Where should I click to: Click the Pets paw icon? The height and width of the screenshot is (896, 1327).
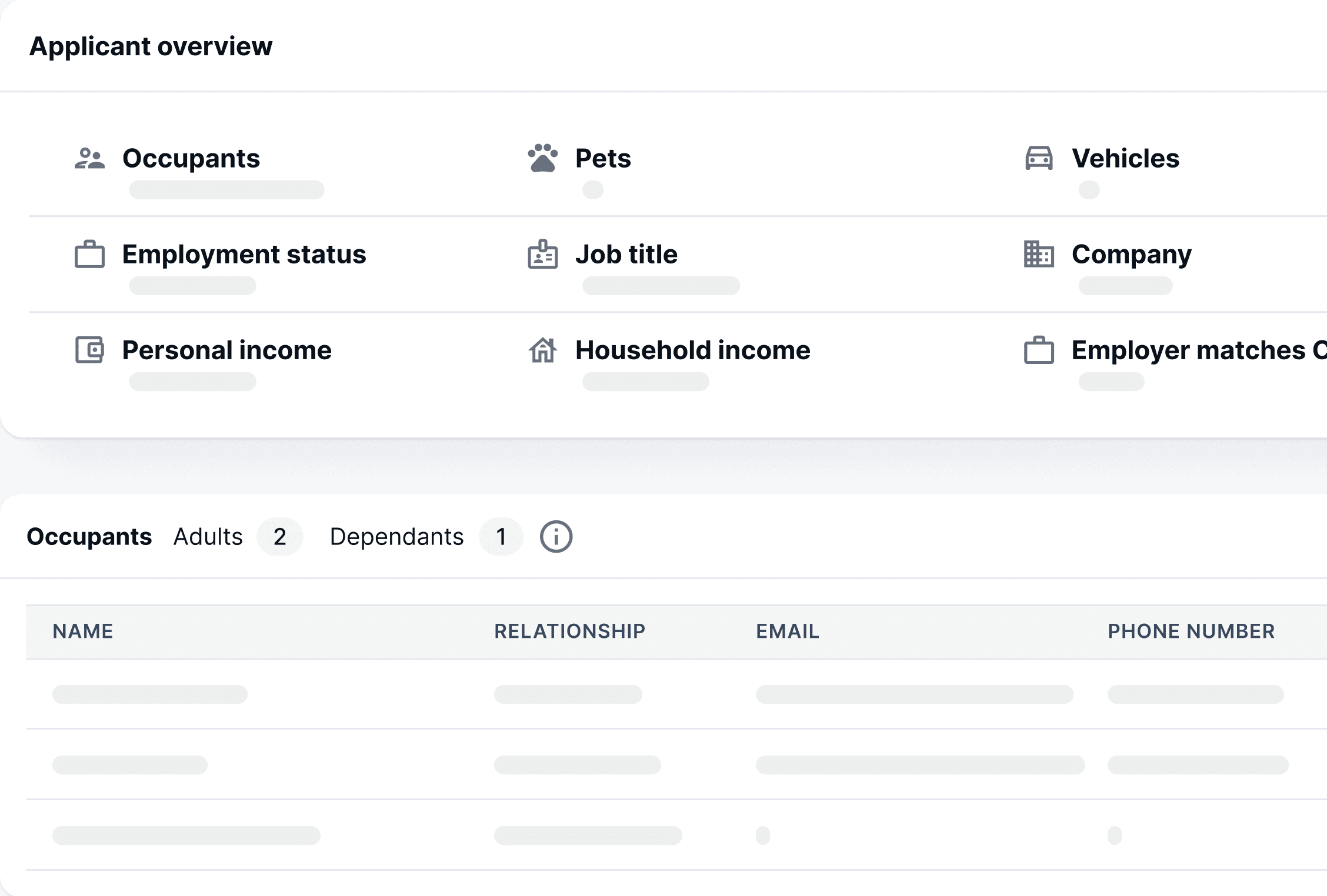pyautogui.click(x=542, y=158)
